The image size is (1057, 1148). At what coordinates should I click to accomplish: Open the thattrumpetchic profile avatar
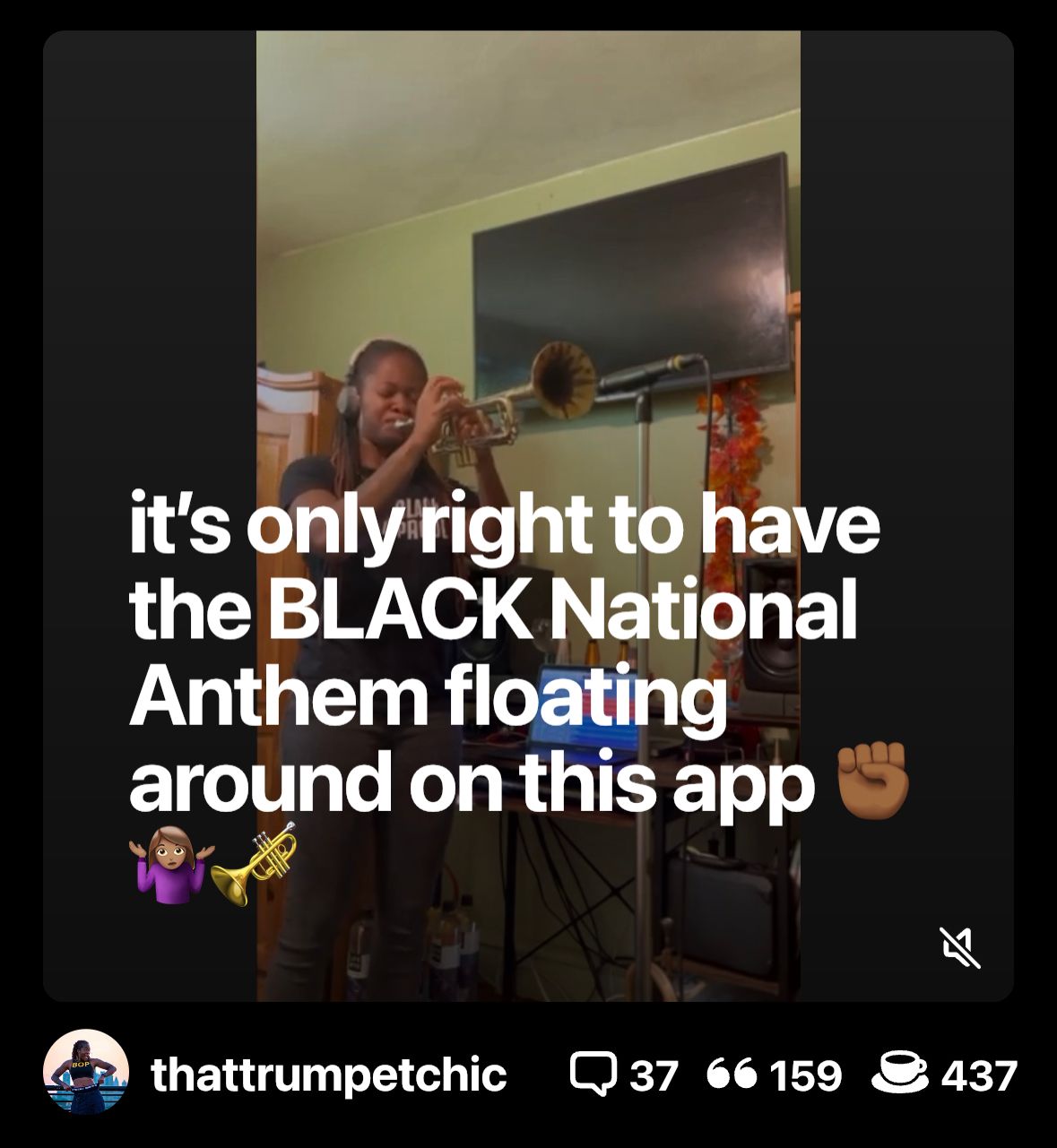pyautogui.click(x=86, y=1072)
